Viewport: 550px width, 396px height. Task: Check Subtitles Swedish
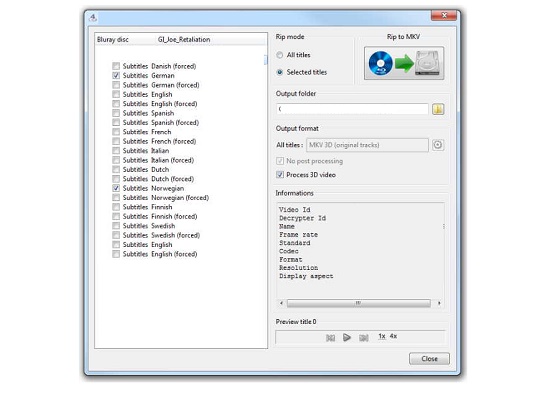tap(116, 226)
